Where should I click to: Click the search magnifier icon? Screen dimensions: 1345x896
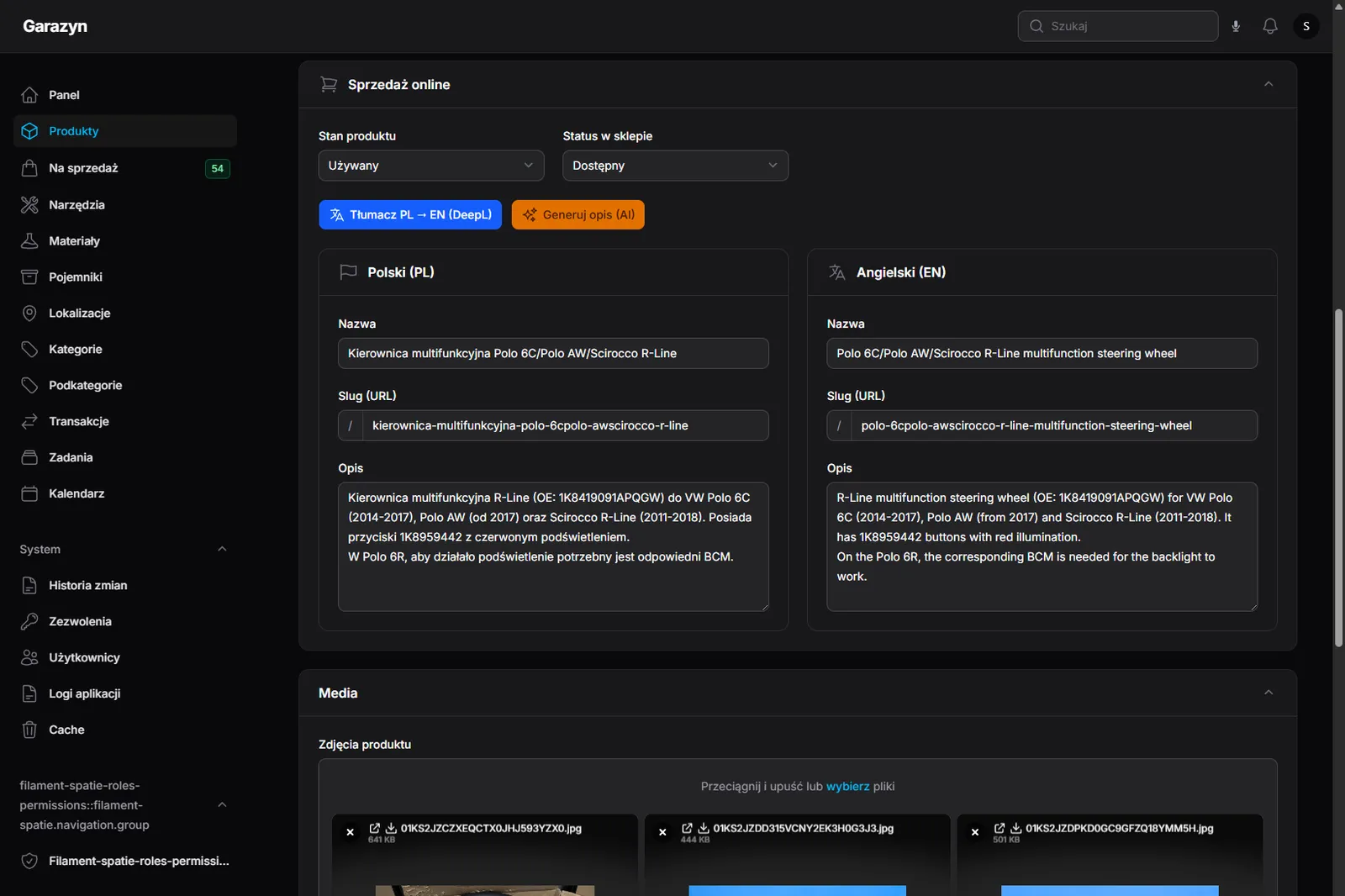pyautogui.click(x=1036, y=26)
